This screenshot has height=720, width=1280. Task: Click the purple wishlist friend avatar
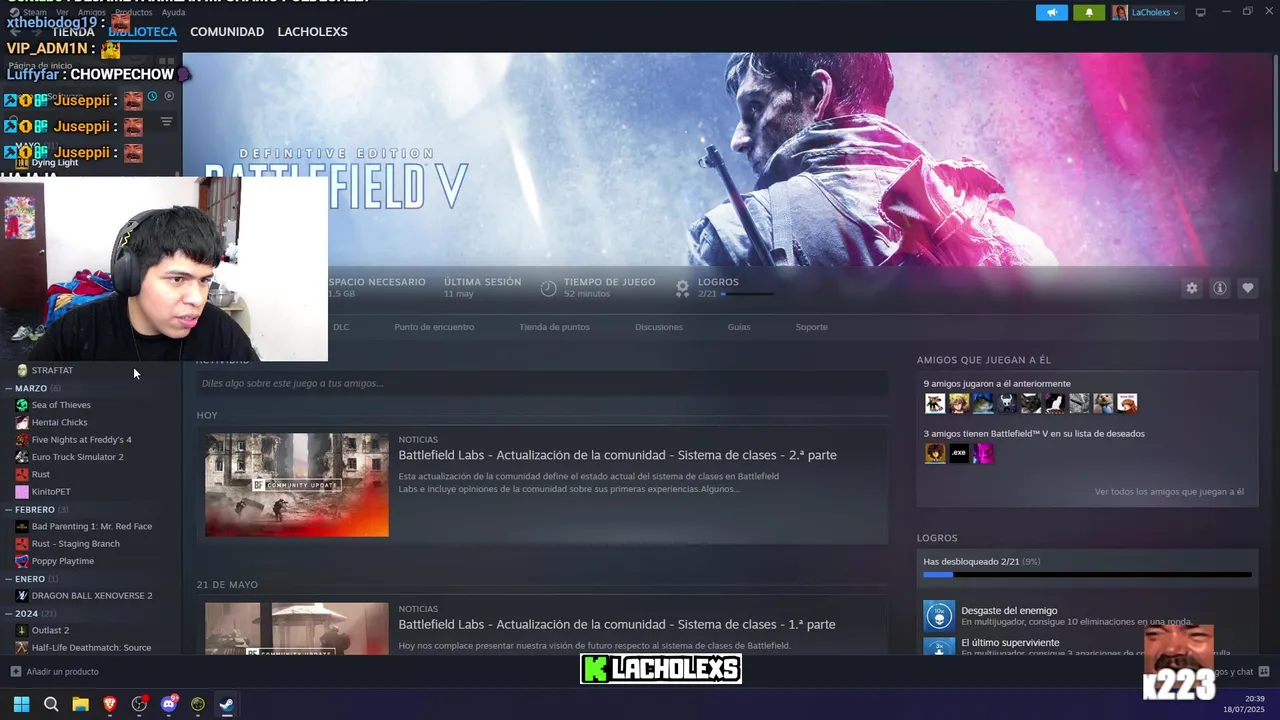(983, 453)
